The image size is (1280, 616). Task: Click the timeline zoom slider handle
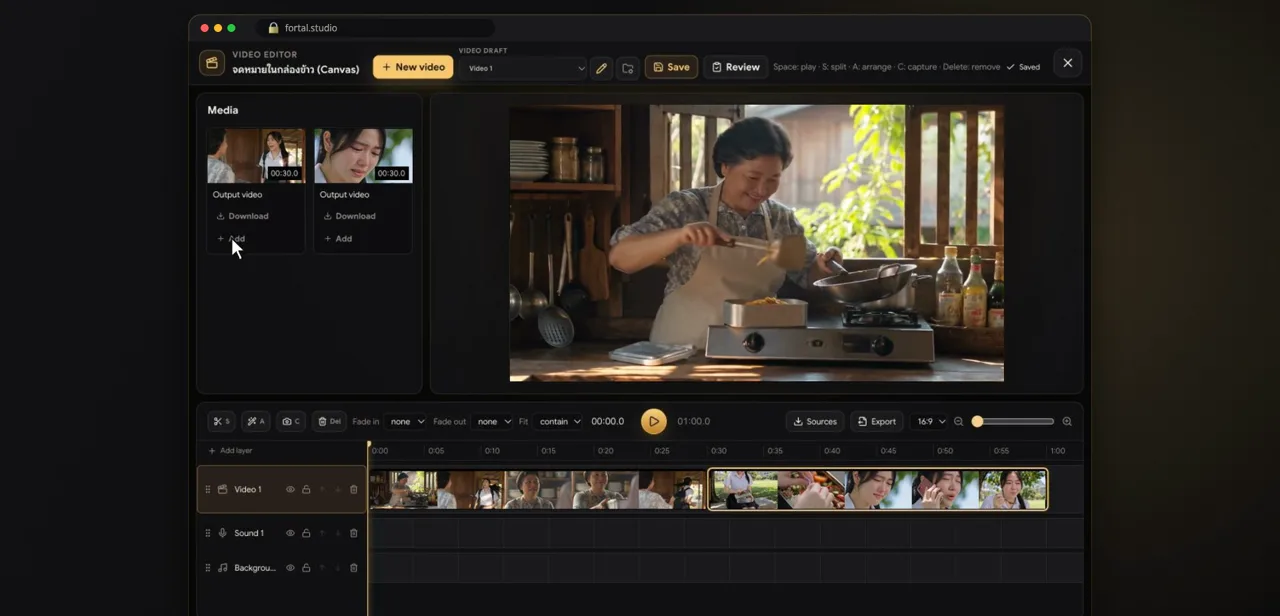tap(977, 422)
